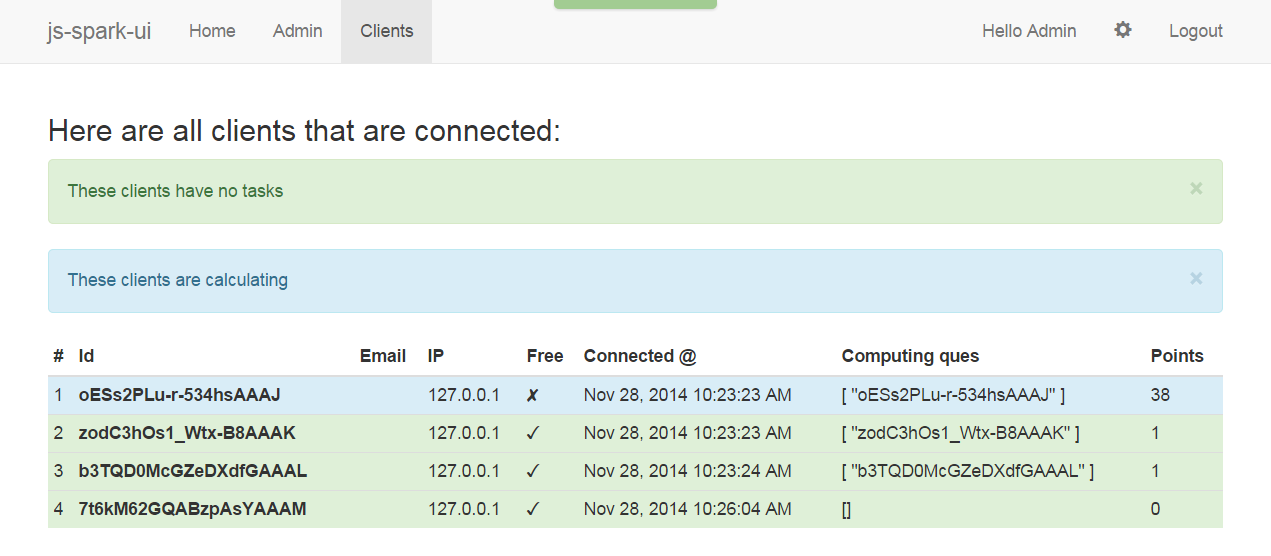Select client row oESs2PLu-r-534hsAAAJ
The width and height of the screenshot is (1271, 556).
coord(635,396)
